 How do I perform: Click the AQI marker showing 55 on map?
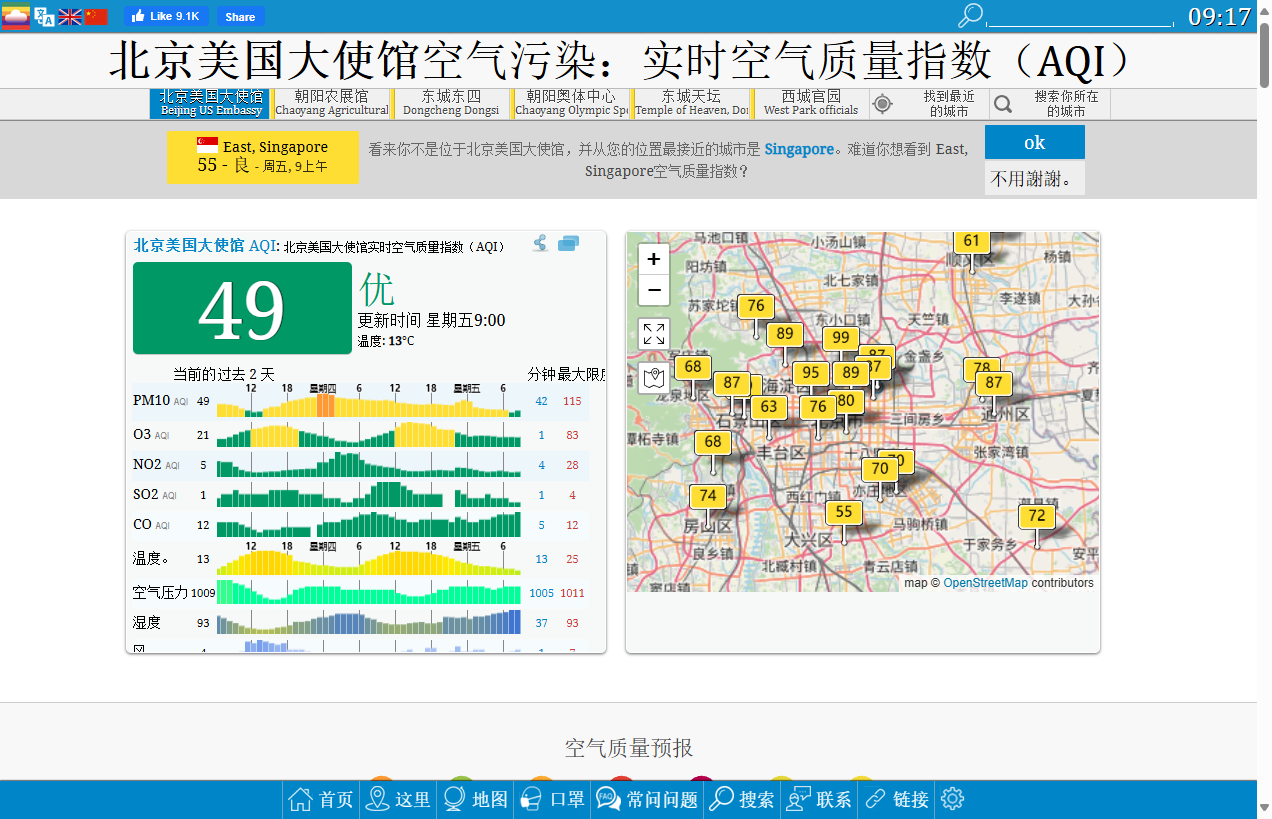pyautogui.click(x=843, y=510)
